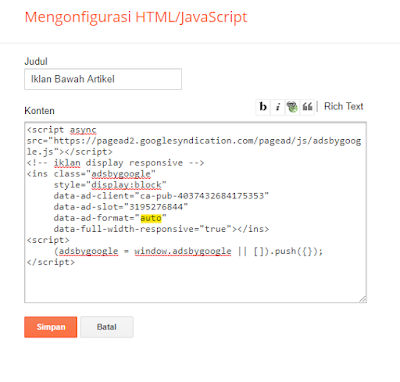The width and height of the screenshot is (400, 382).
Task: Click the closing </script> line
Action: pyautogui.click(x=51, y=262)
